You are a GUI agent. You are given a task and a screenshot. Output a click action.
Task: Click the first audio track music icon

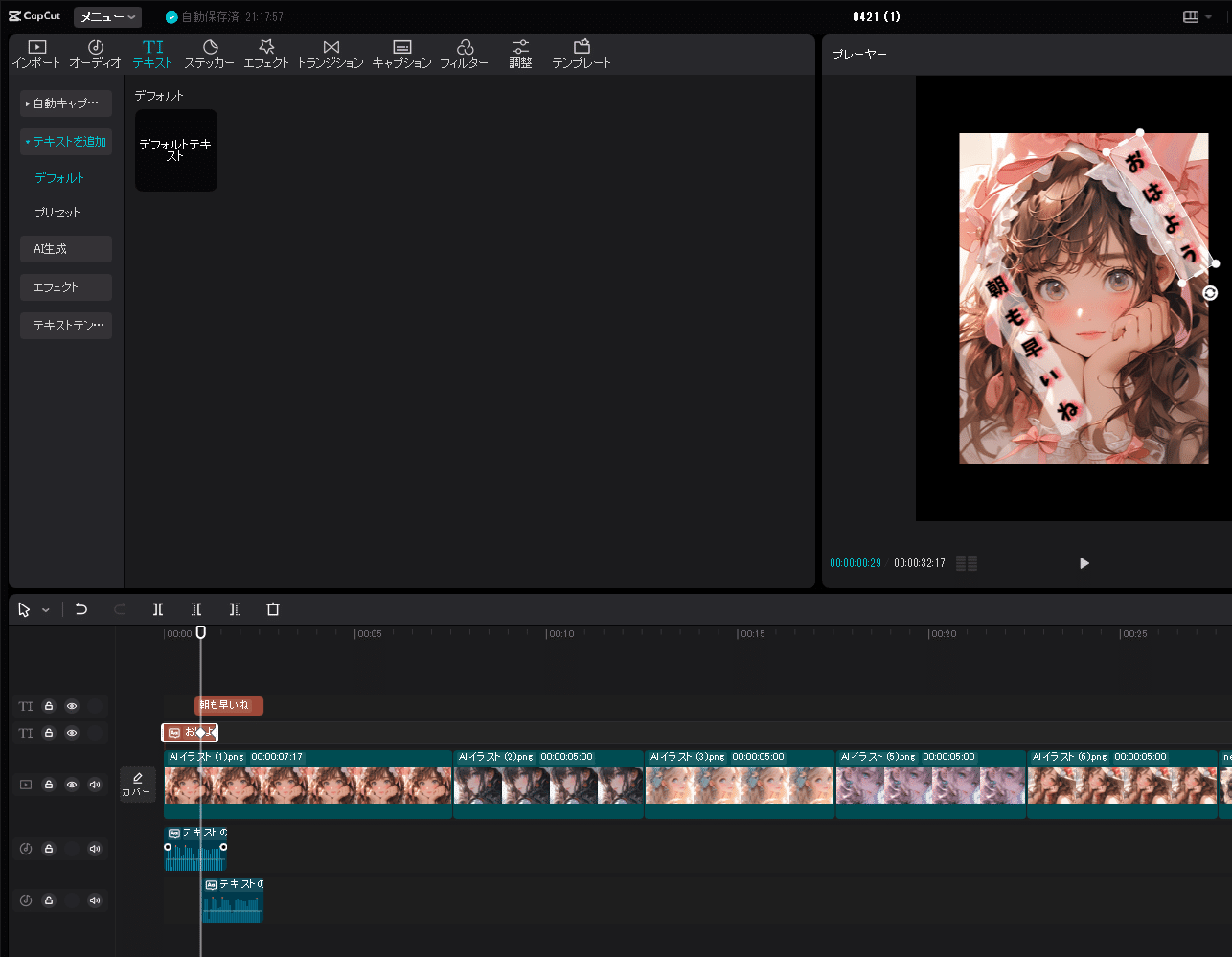tap(26, 849)
